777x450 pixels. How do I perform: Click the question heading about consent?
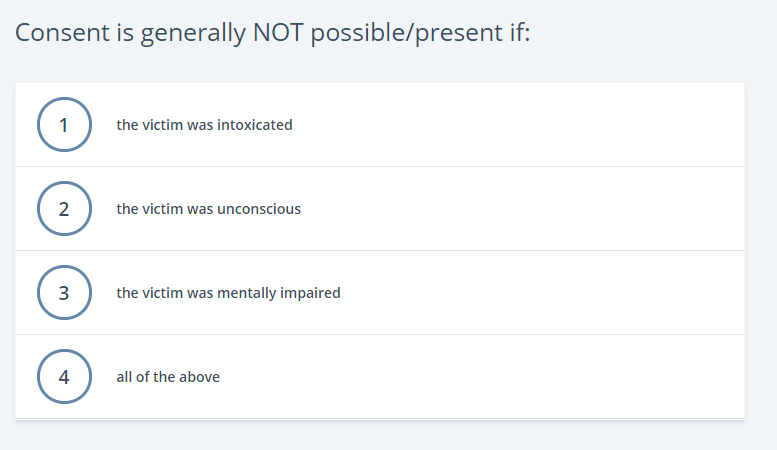[273, 33]
